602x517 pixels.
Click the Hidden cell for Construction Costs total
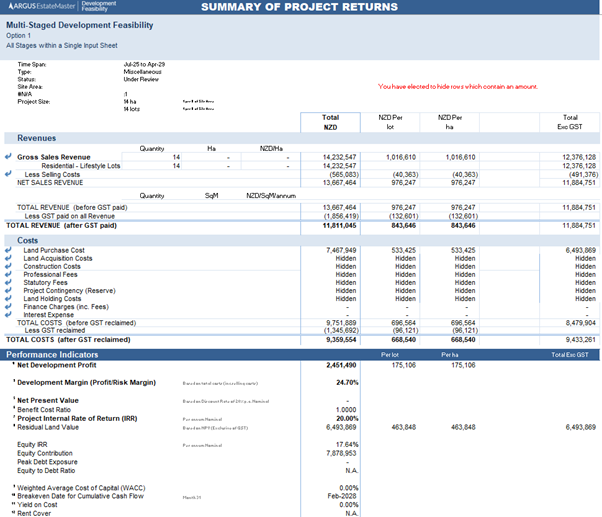pyautogui.click(x=346, y=266)
